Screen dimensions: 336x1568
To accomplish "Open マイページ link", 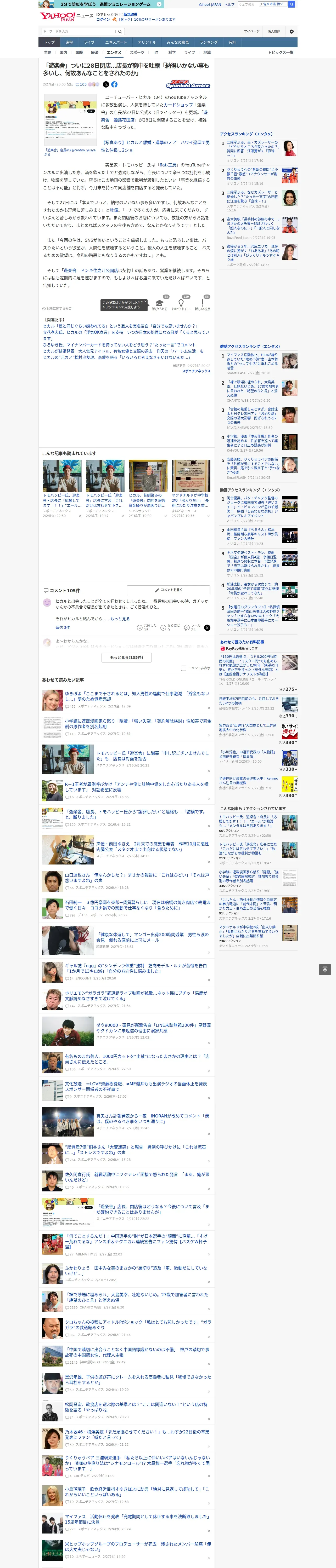I will pos(252,32).
